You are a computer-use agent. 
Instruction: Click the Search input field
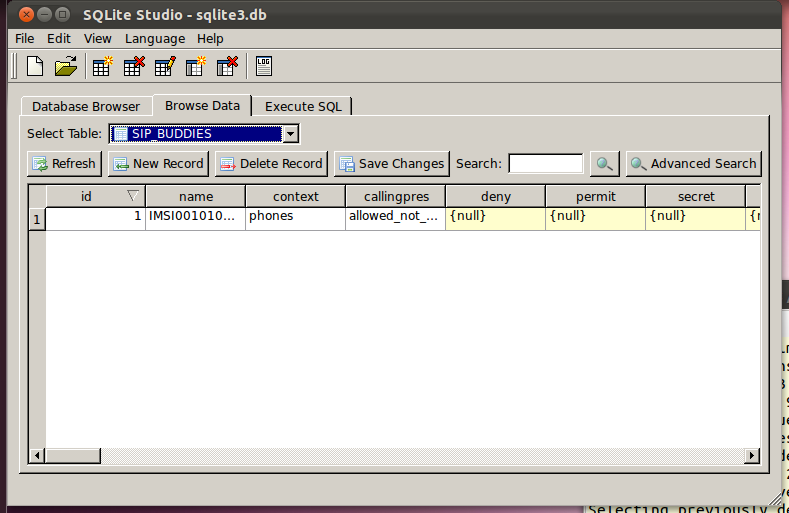tap(545, 164)
